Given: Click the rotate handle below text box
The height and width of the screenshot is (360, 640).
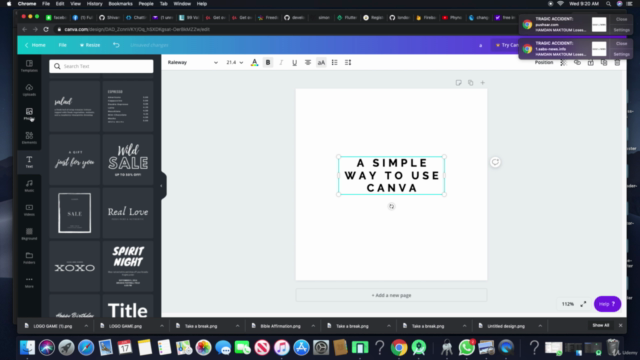Looking at the screenshot, I should tap(391, 207).
